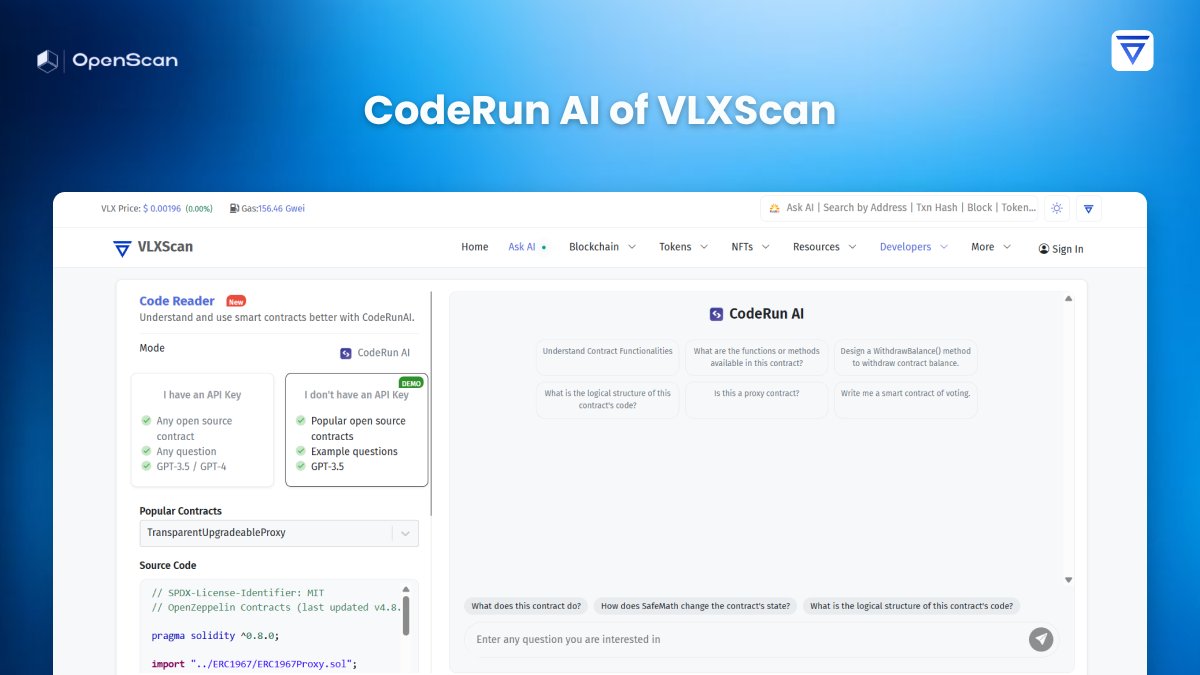Viewport: 1200px width, 675px height.
Task: Click the CodeRun AI logo in chat header
Action: [714, 313]
